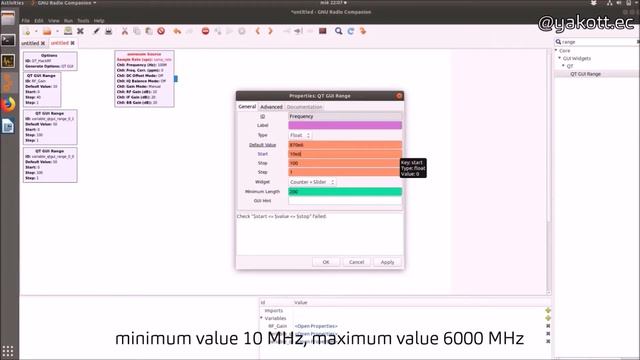Image resolution: width=640 pixels, height=360 pixels.
Task: Collapse the Variables row in variable editor
Action: (262, 318)
